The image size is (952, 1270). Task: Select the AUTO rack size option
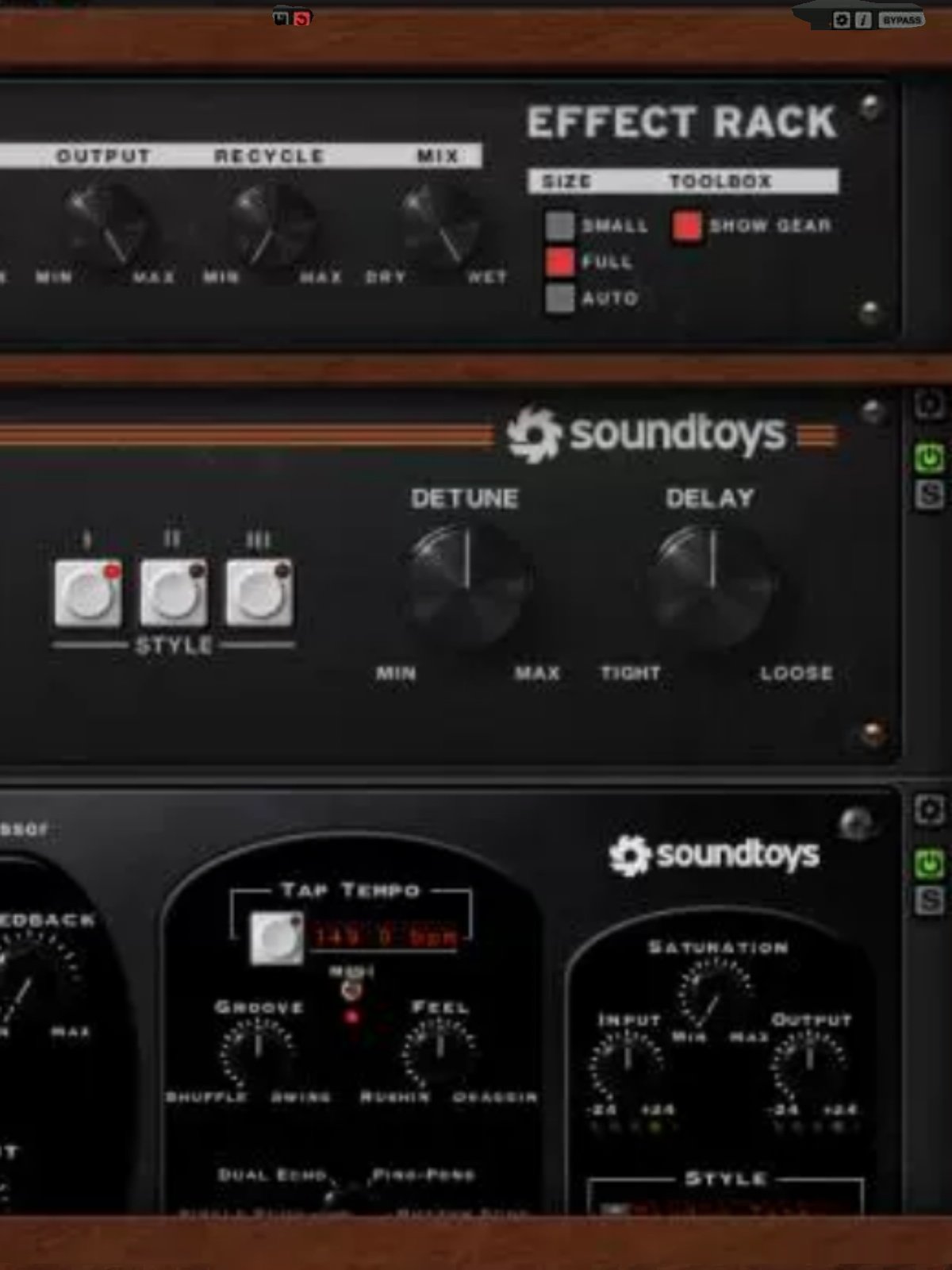pos(560,298)
